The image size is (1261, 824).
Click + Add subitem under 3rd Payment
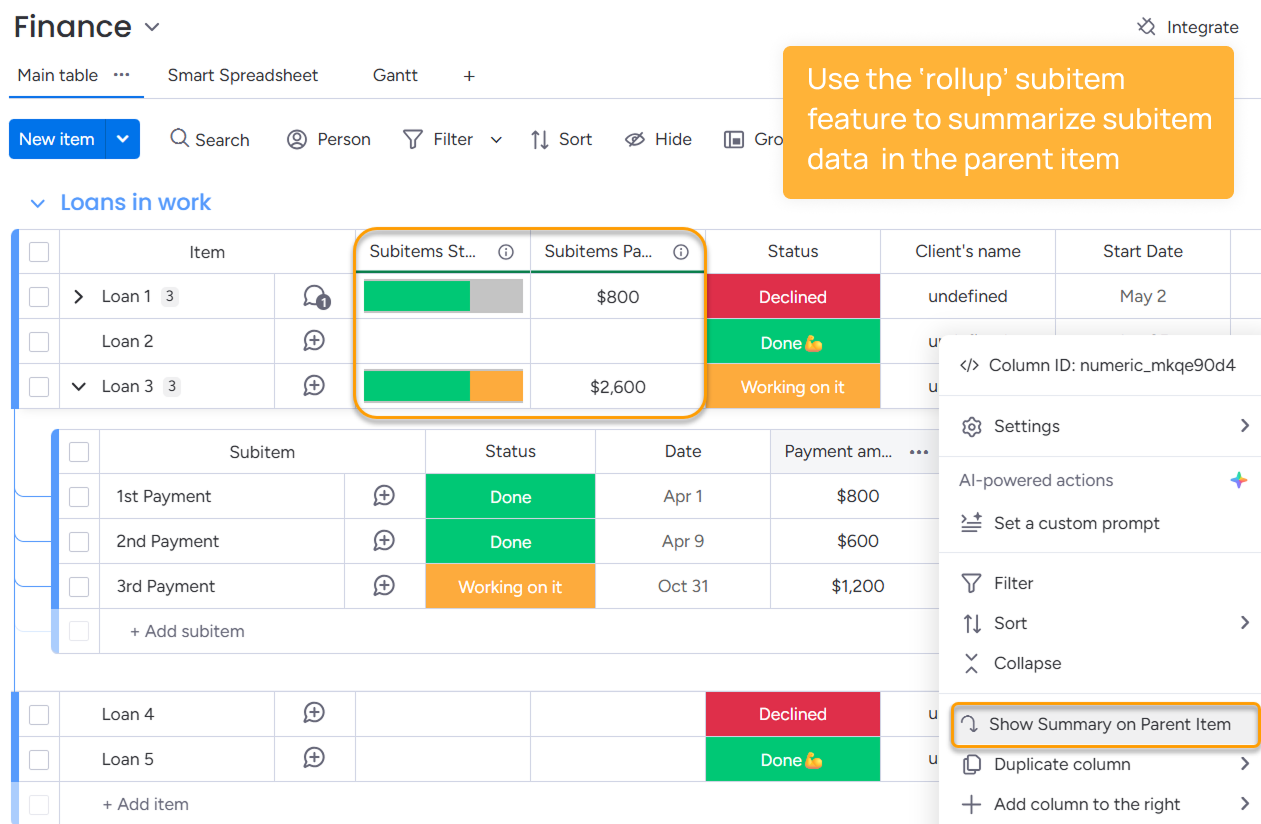tap(187, 631)
